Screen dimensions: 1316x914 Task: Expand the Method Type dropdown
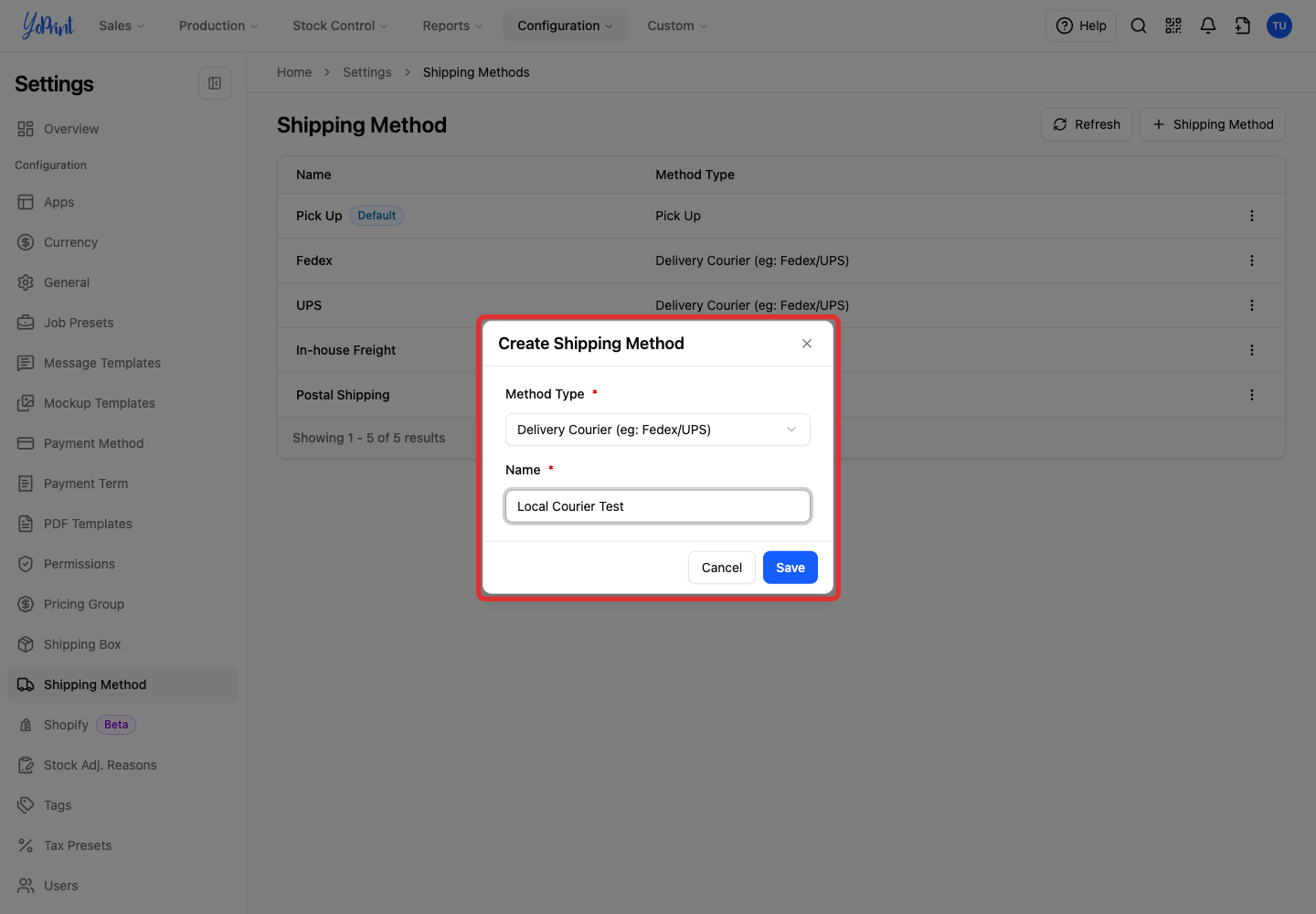click(x=658, y=430)
